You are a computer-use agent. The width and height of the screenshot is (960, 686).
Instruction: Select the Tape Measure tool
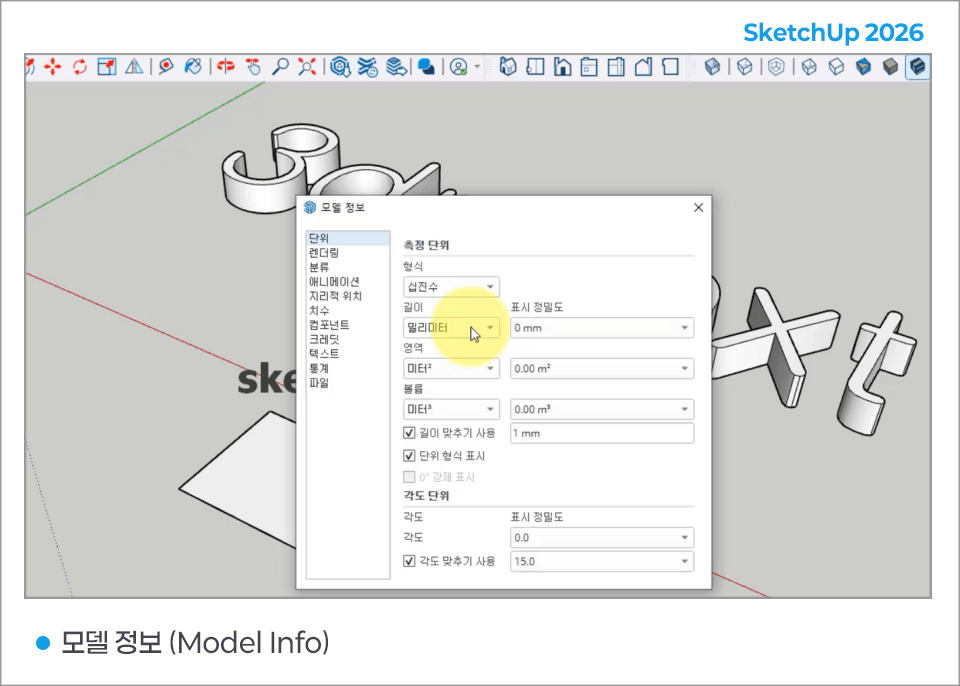166,66
